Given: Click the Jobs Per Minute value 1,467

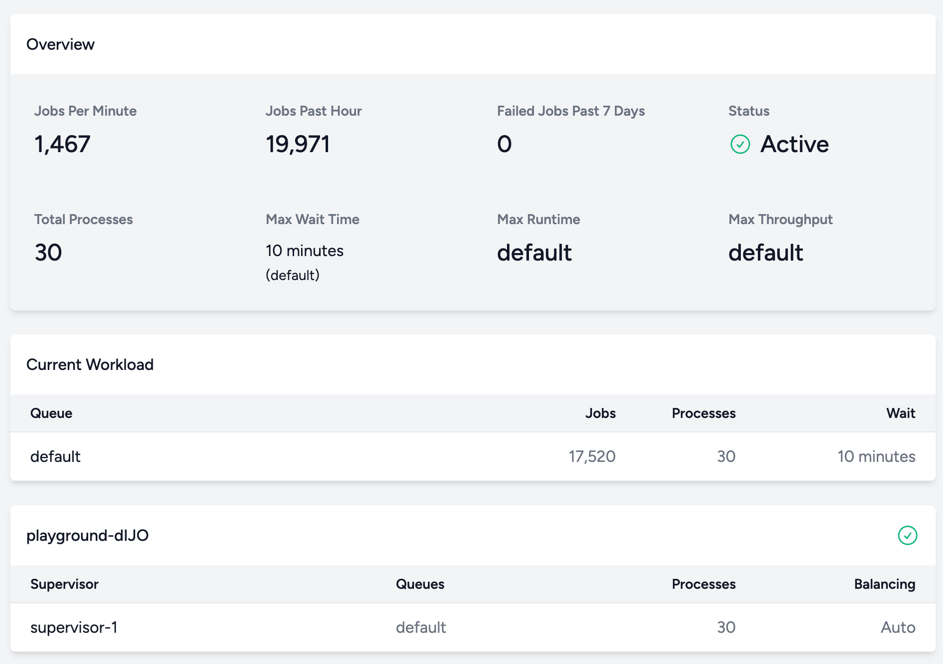Looking at the screenshot, I should tap(63, 144).
